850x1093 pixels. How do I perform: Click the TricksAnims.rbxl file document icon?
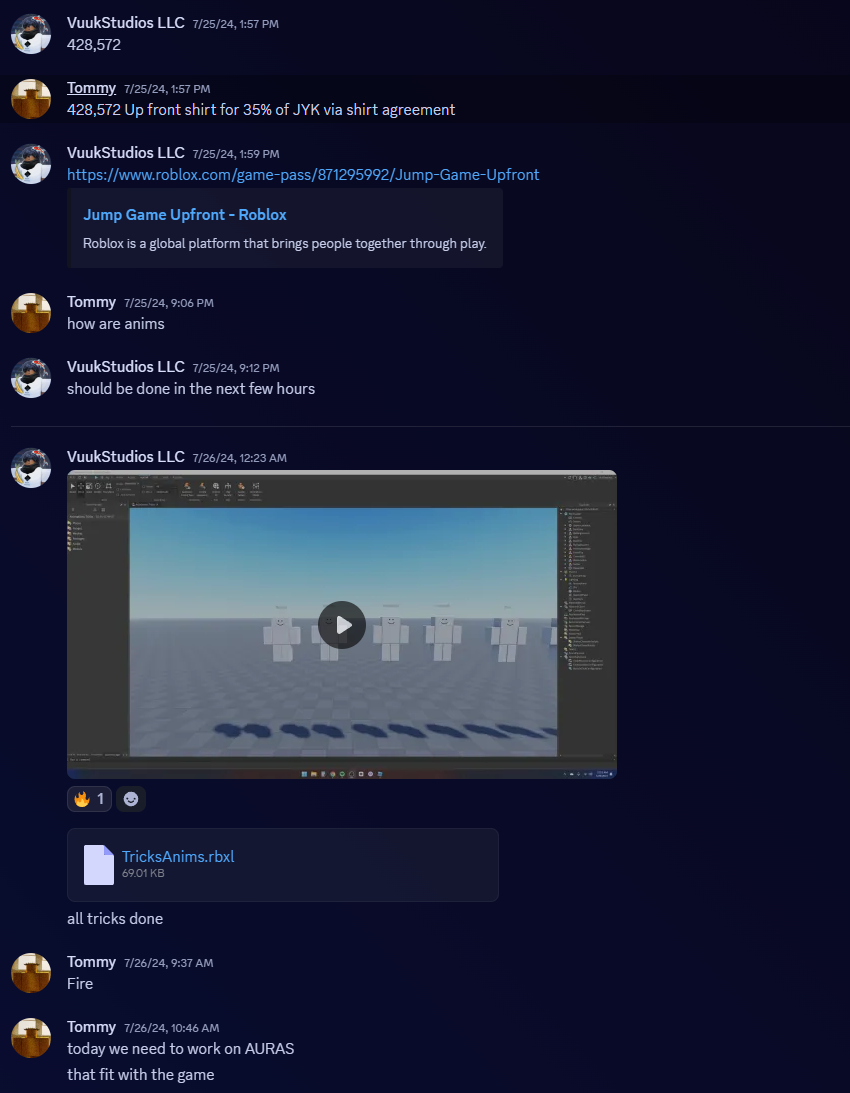pos(98,864)
